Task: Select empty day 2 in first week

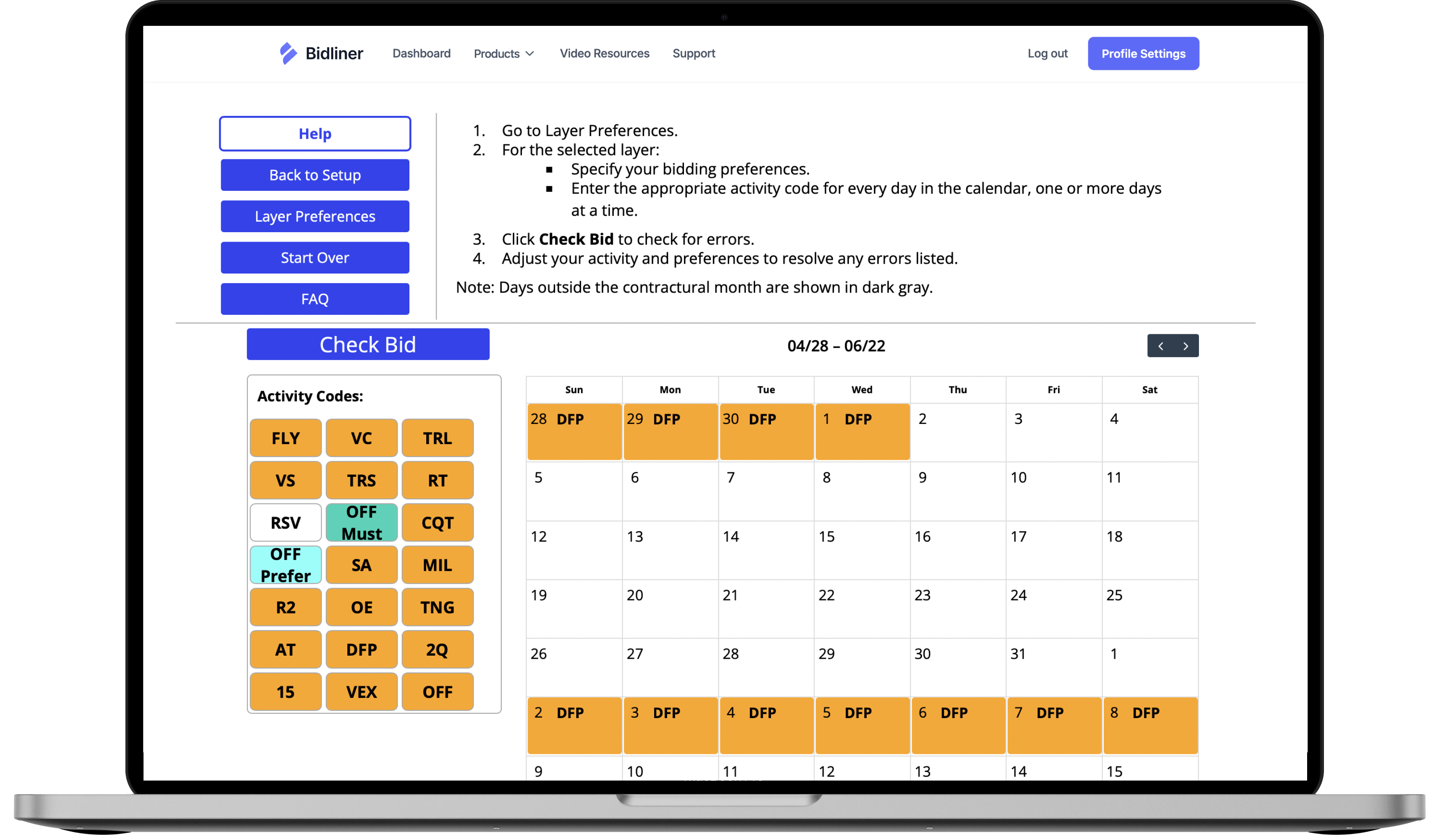Action: point(958,432)
